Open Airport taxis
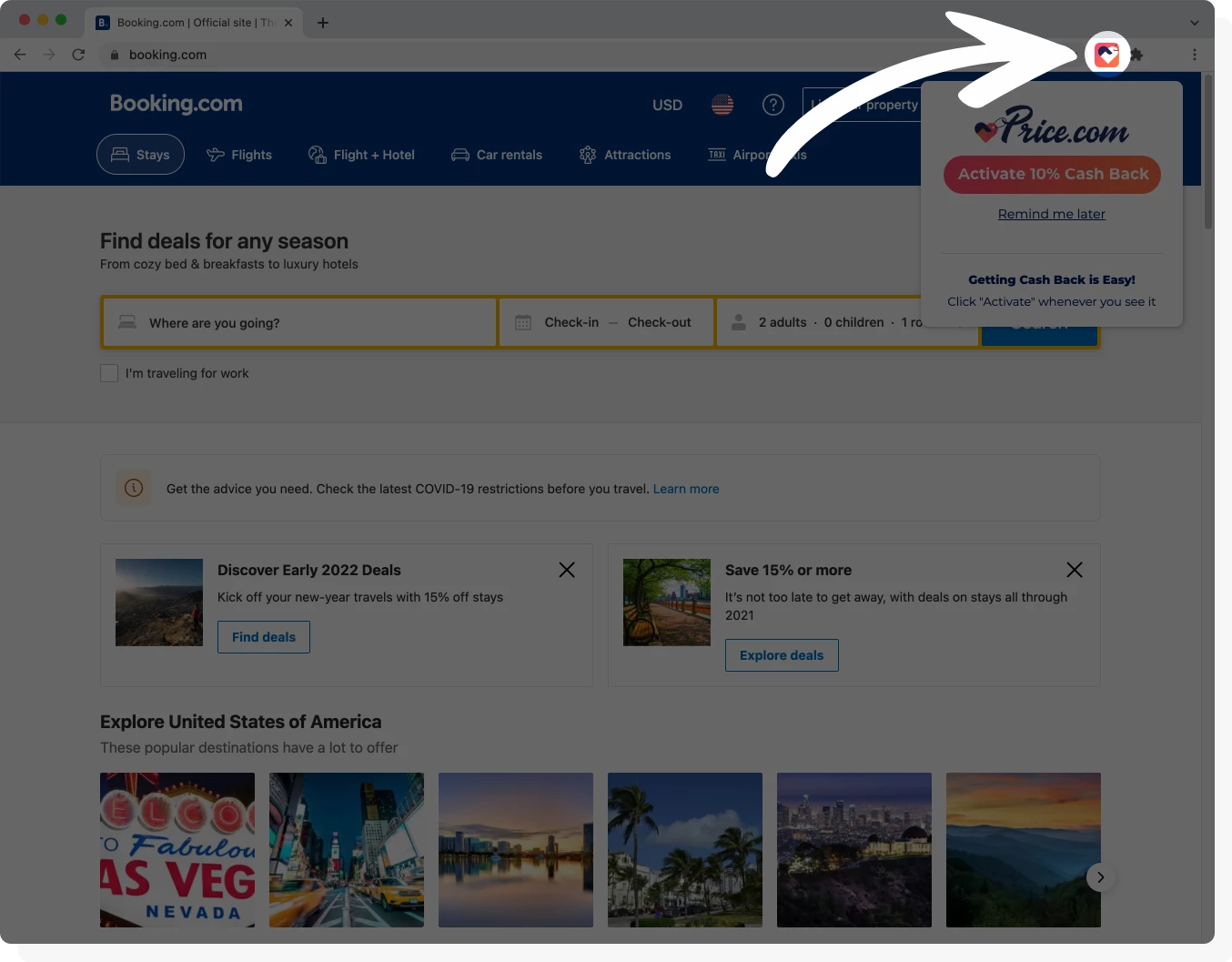 tap(755, 155)
